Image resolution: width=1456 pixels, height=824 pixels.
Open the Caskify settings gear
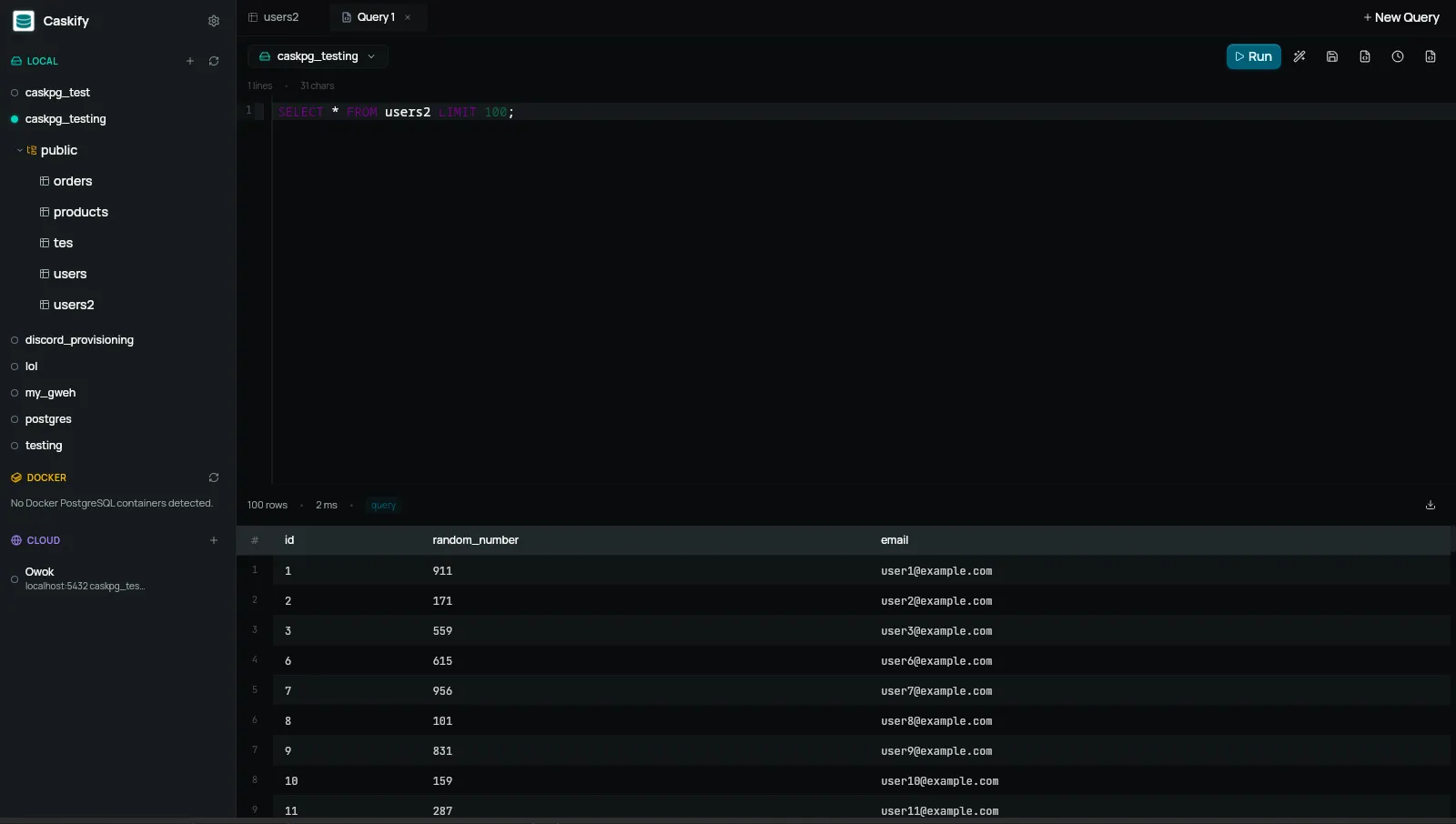214,21
